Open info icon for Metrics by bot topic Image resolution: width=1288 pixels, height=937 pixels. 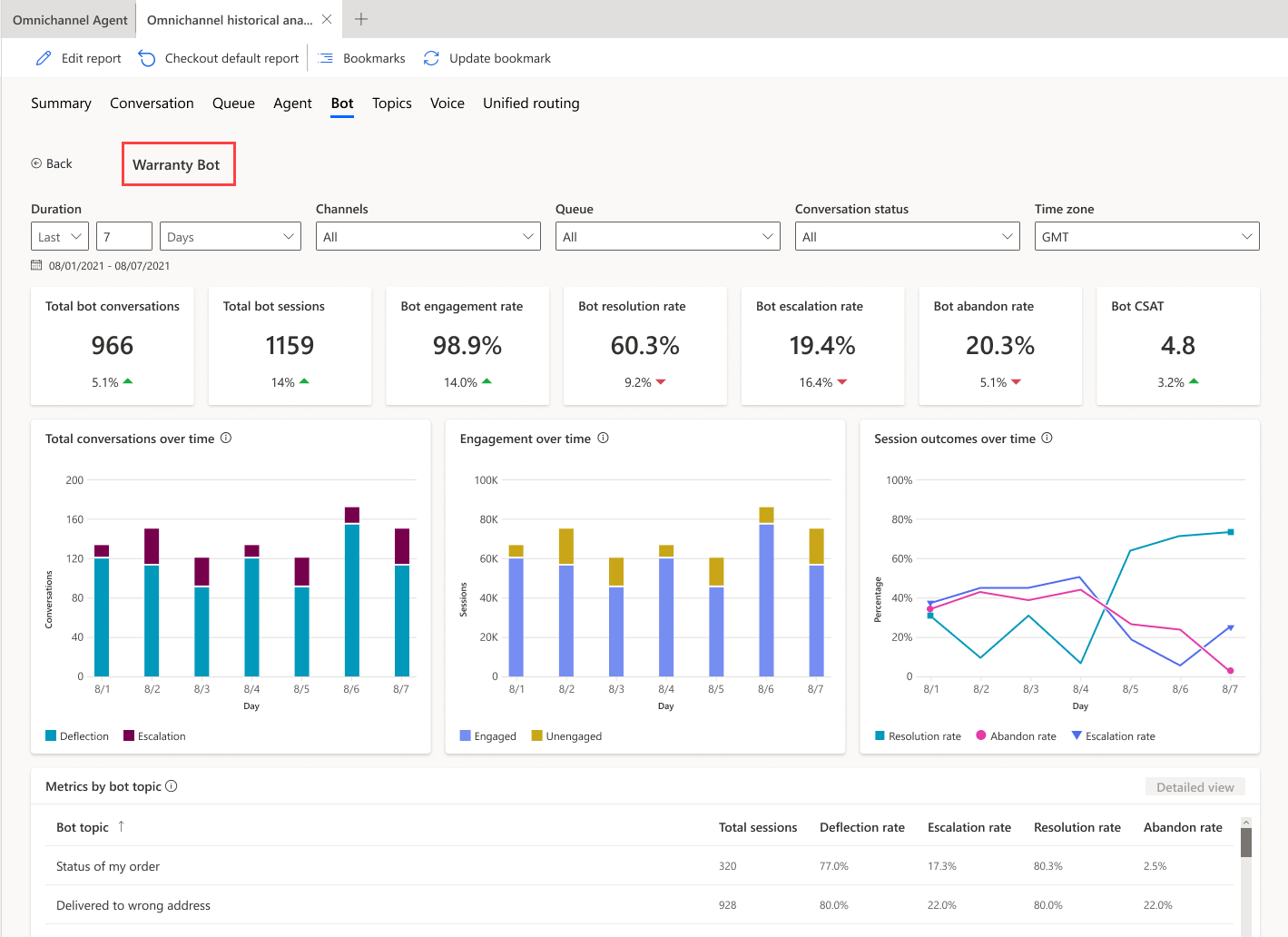172,786
